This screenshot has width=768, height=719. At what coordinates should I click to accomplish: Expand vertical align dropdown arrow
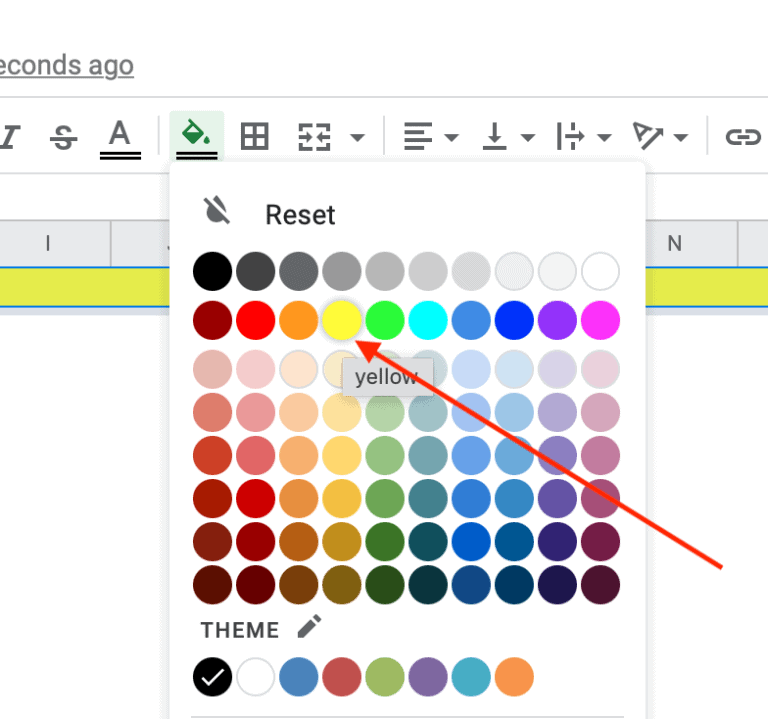pos(528,137)
